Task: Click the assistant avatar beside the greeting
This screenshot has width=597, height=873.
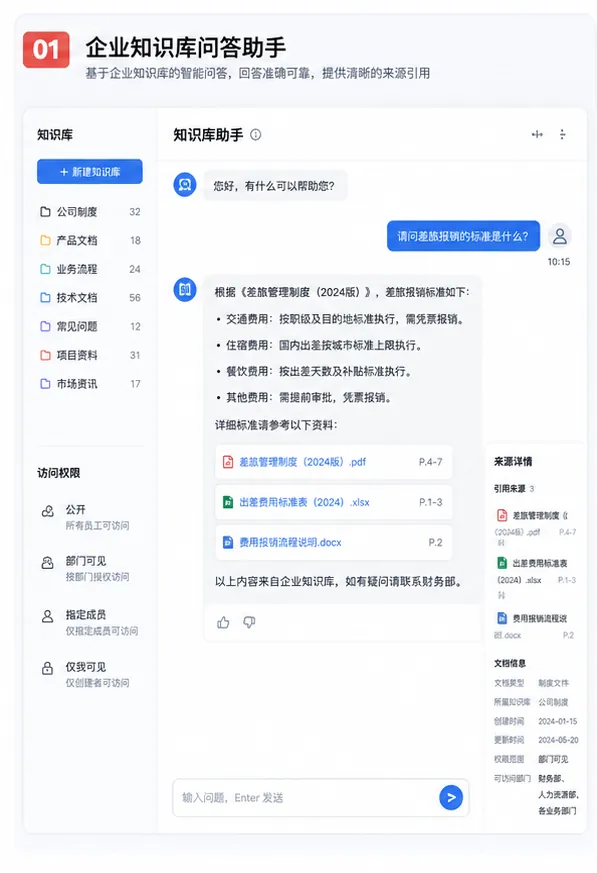Action: click(x=185, y=184)
